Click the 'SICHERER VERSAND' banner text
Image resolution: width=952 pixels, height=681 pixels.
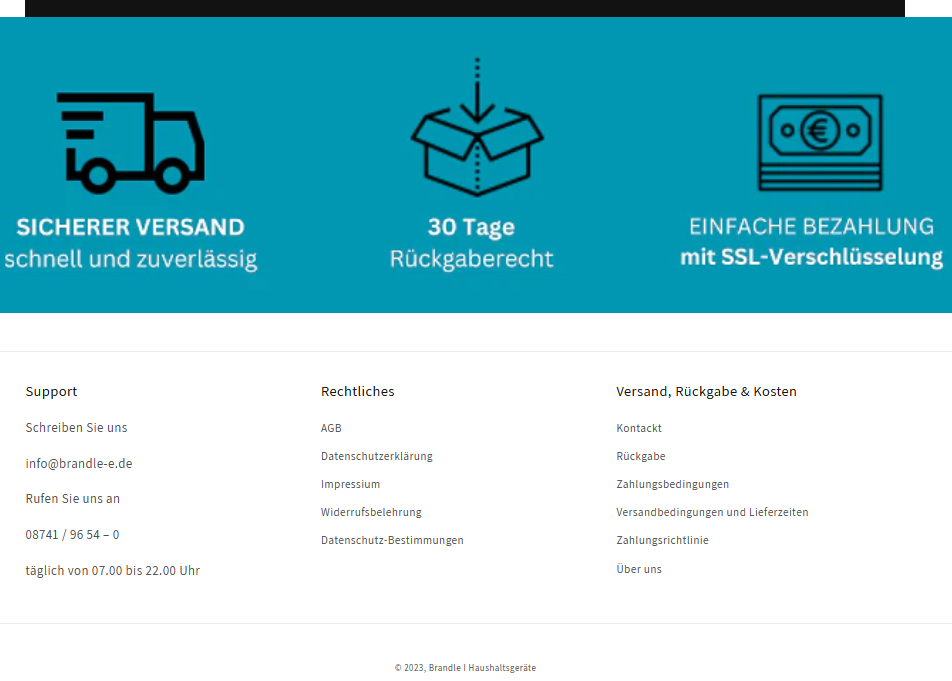(131, 227)
